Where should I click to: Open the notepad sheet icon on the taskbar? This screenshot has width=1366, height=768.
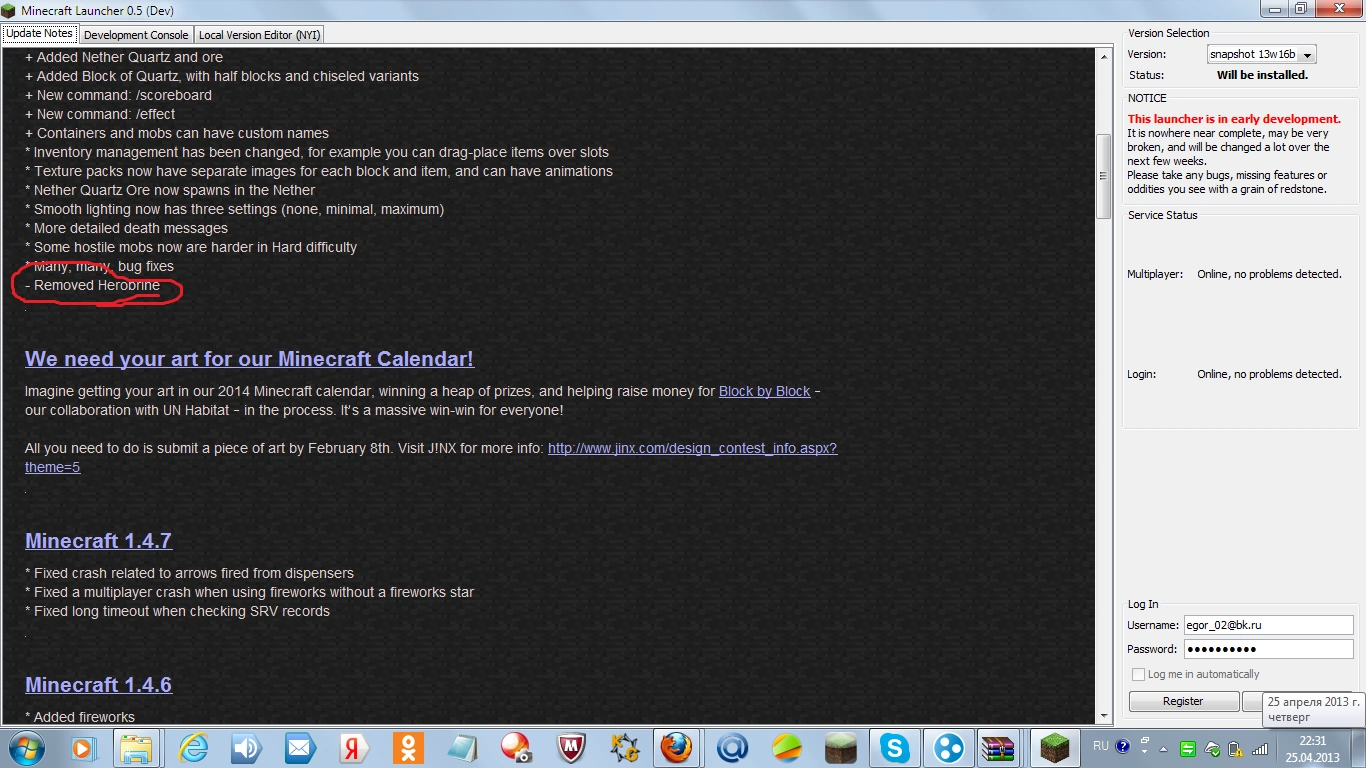pos(461,748)
